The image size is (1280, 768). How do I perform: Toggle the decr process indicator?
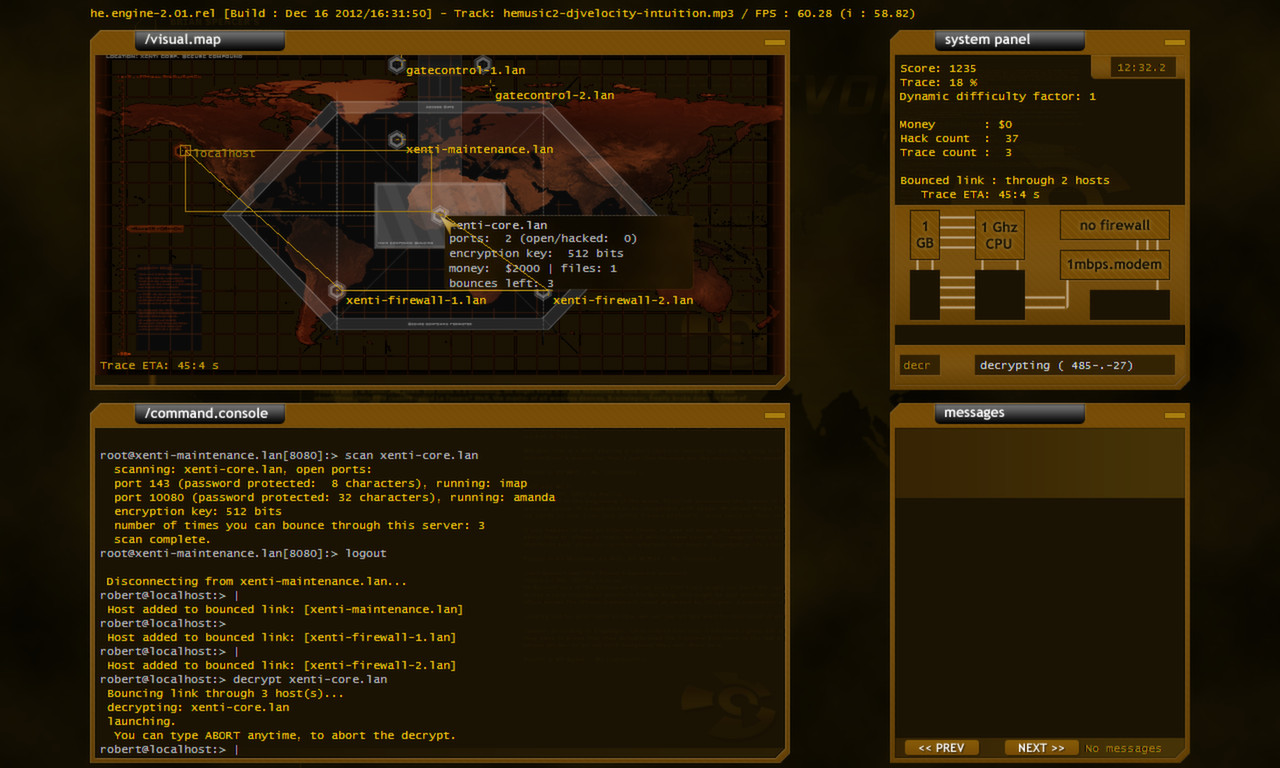(x=918, y=365)
